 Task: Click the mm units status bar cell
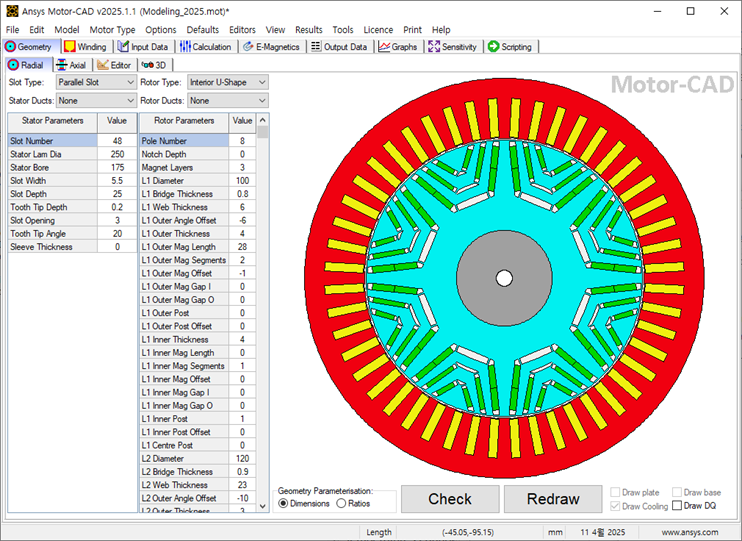point(555,532)
